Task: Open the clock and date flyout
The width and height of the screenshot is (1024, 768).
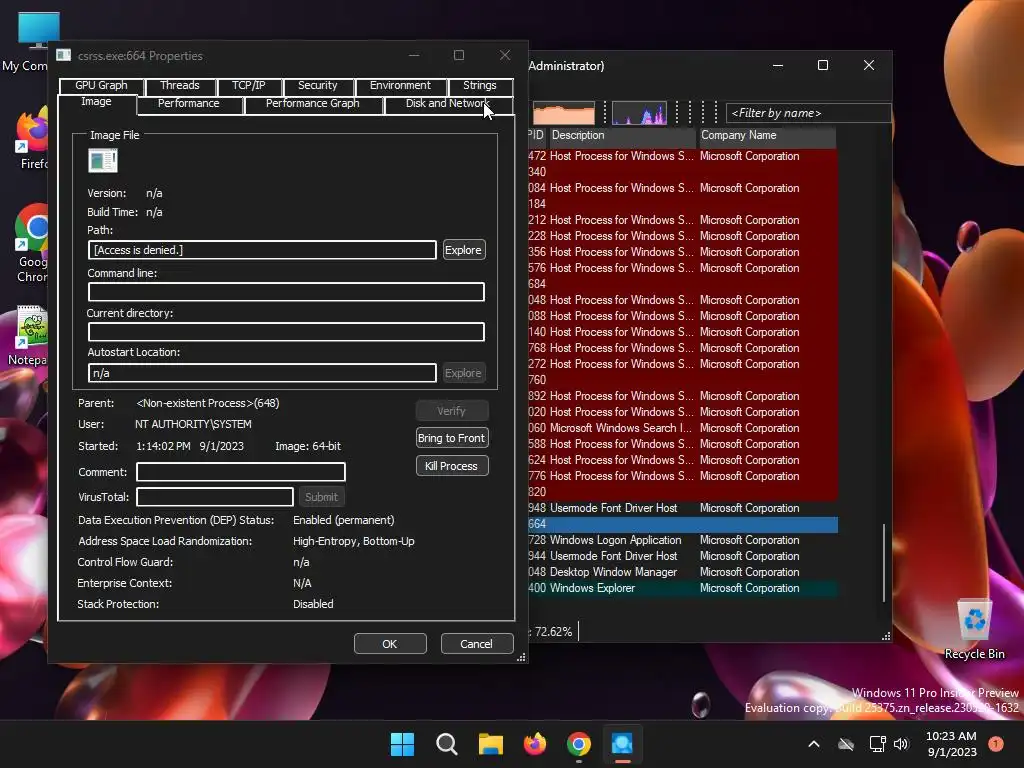Action: pos(952,744)
